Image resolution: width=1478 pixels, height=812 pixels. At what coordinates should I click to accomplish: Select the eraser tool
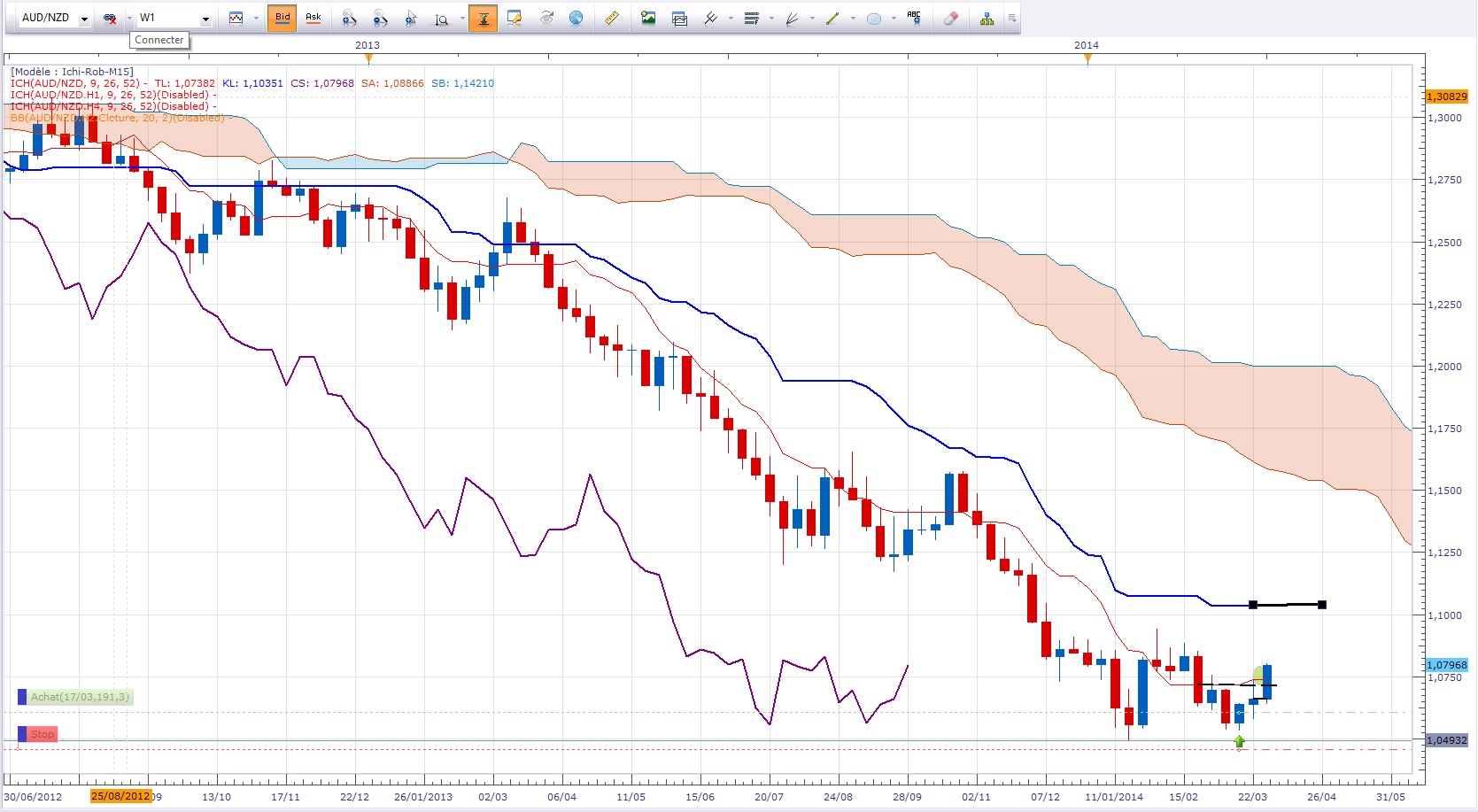pos(950,19)
